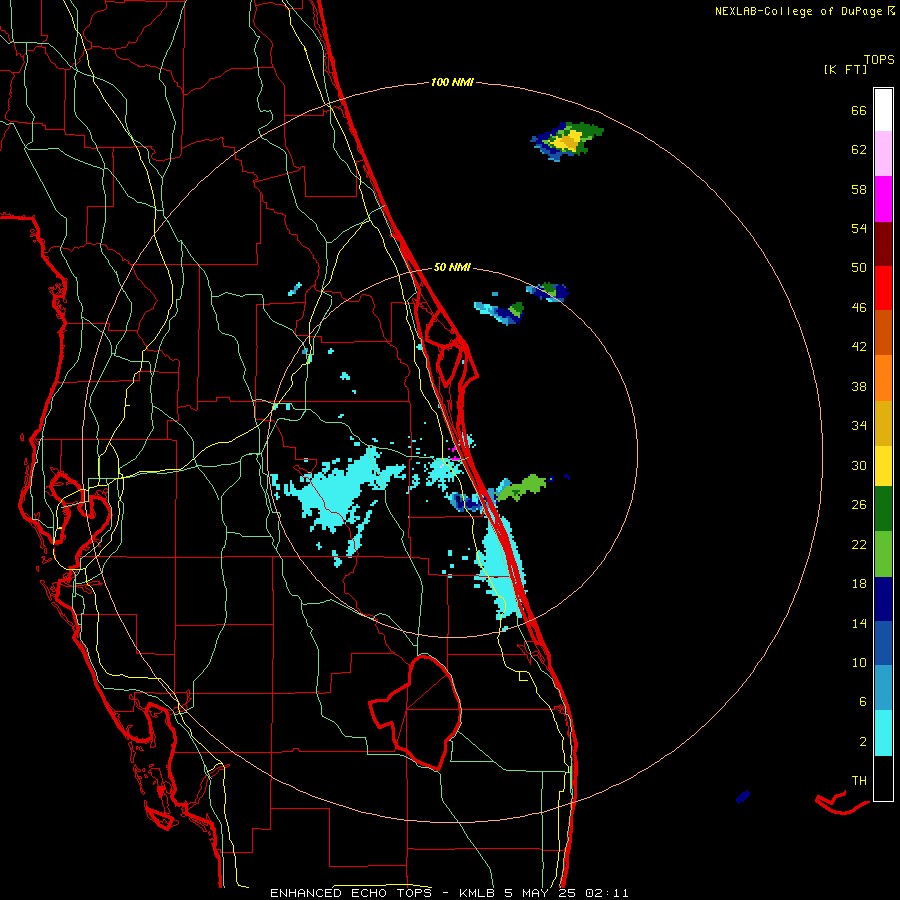Click the 18 legend value
This screenshot has height=900, width=900.
click(x=859, y=584)
